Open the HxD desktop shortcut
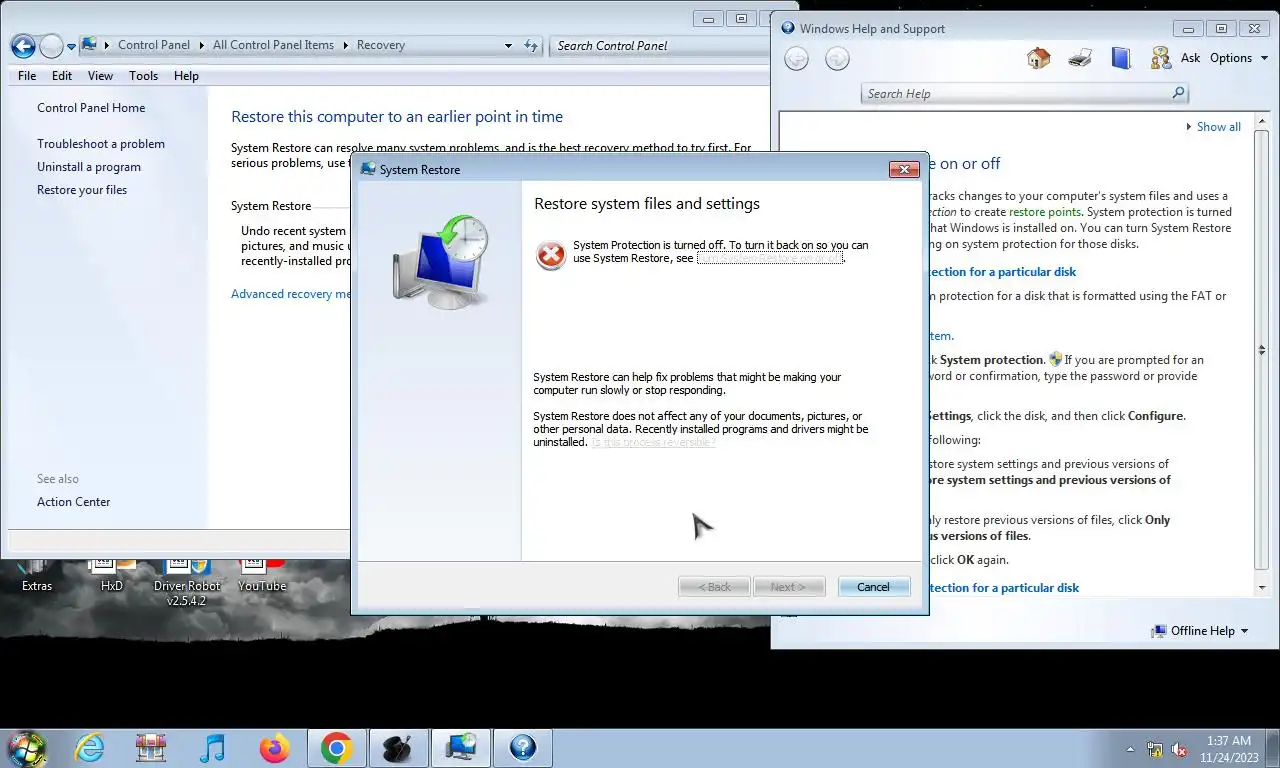The image size is (1280, 768). click(x=112, y=575)
